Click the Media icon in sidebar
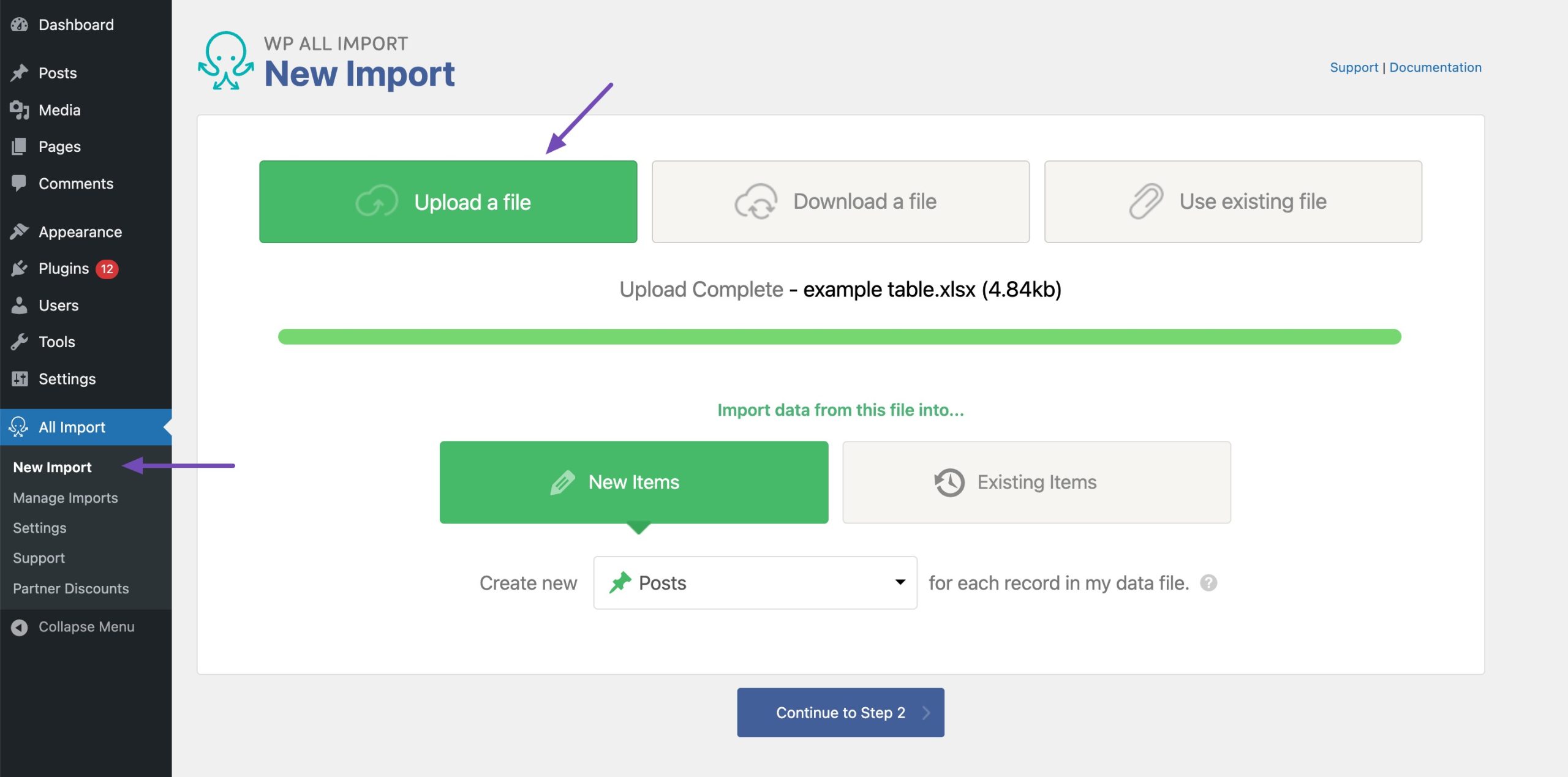The image size is (1568, 777). [x=20, y=110]
